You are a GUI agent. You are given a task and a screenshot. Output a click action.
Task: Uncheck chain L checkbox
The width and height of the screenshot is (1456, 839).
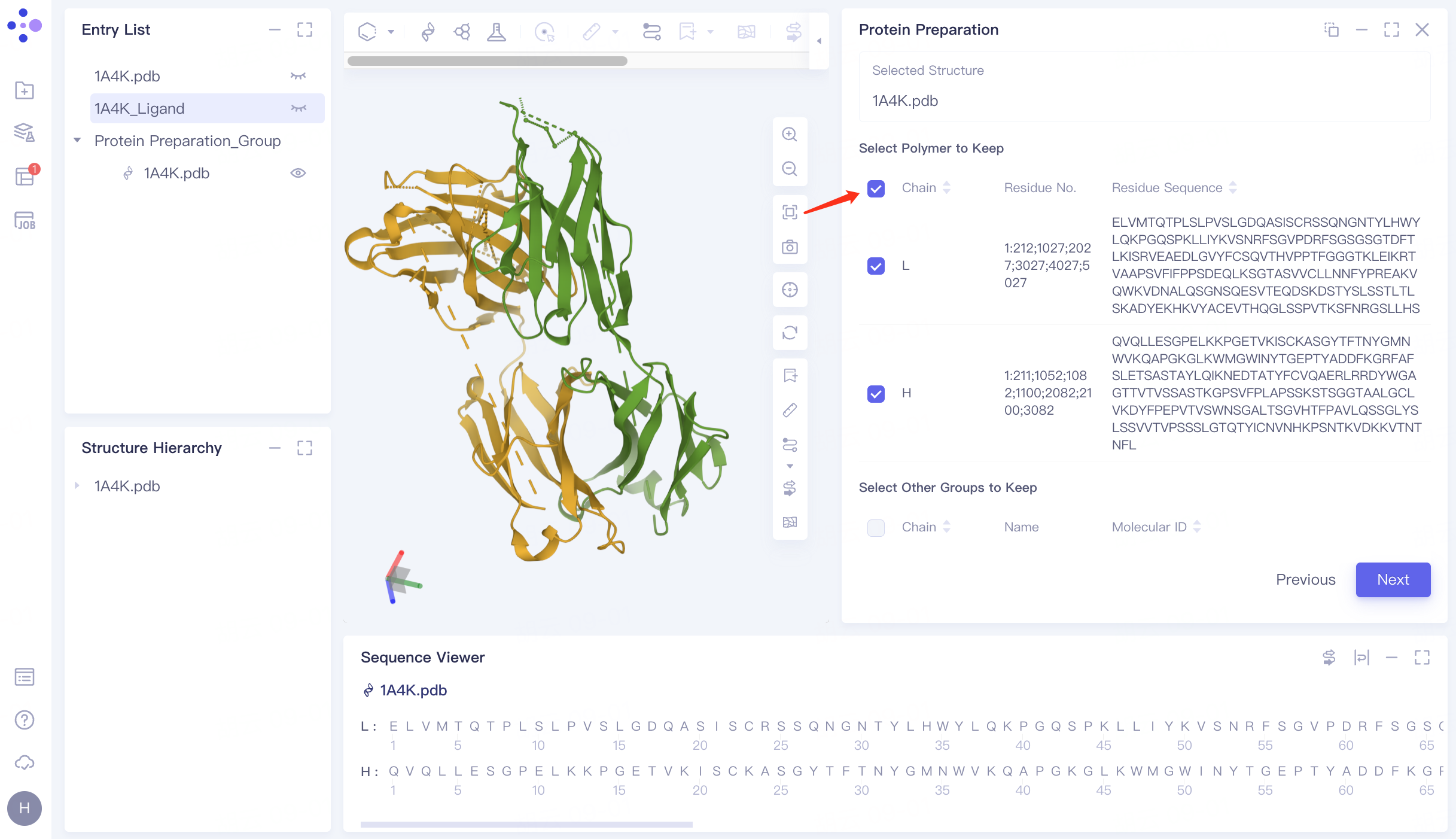point(876,266)
